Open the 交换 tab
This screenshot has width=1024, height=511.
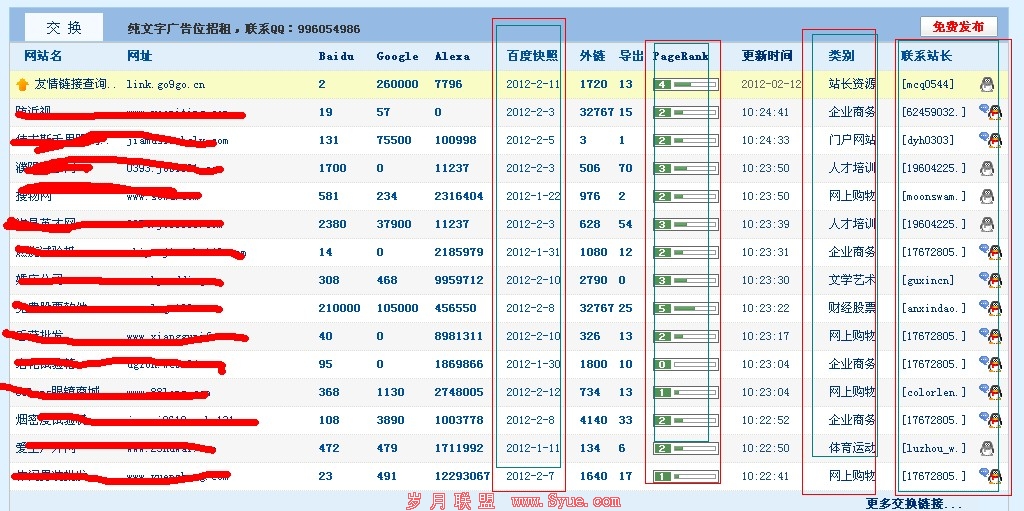[64, 28]
